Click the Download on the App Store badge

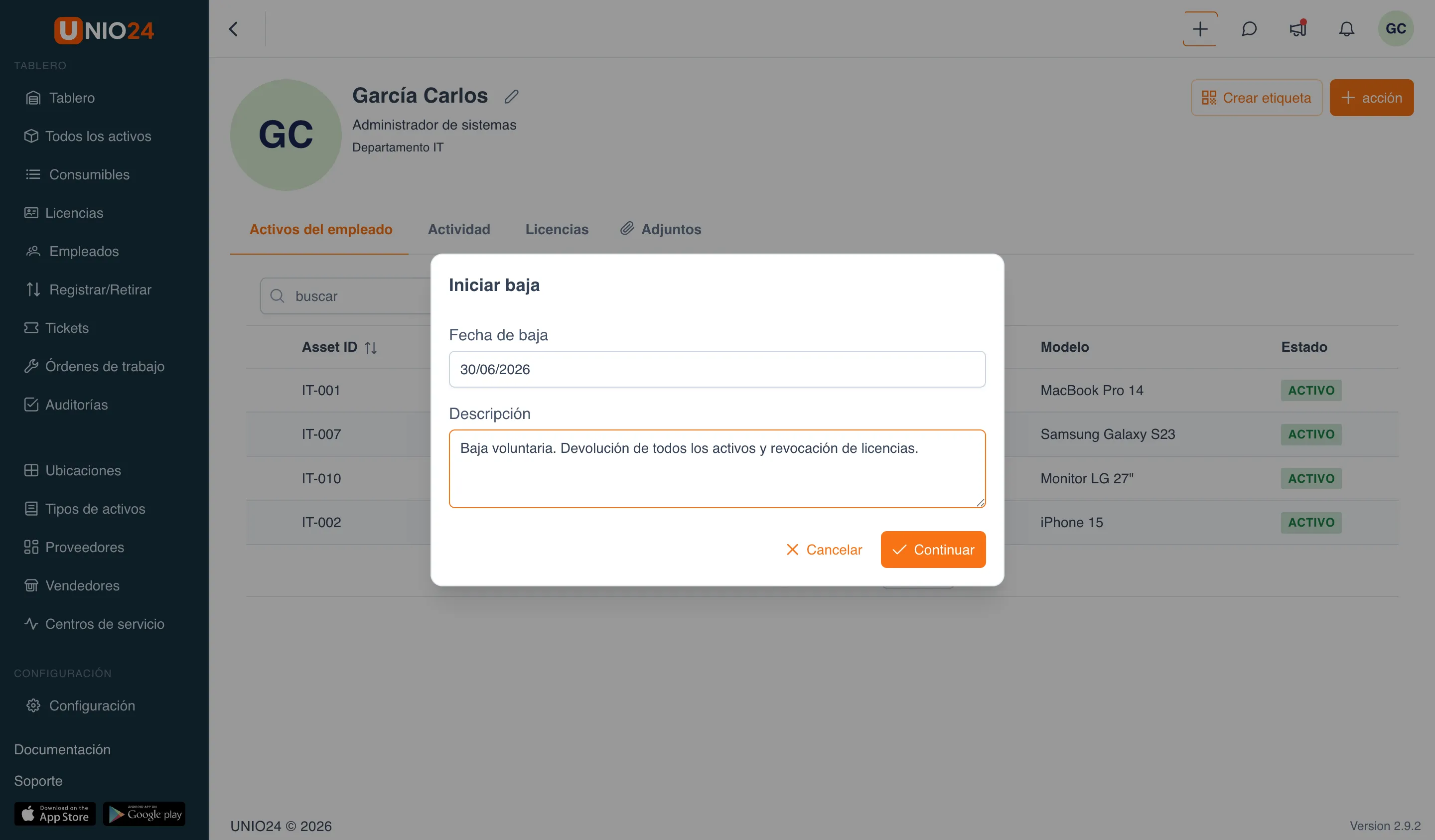point(55,814)
